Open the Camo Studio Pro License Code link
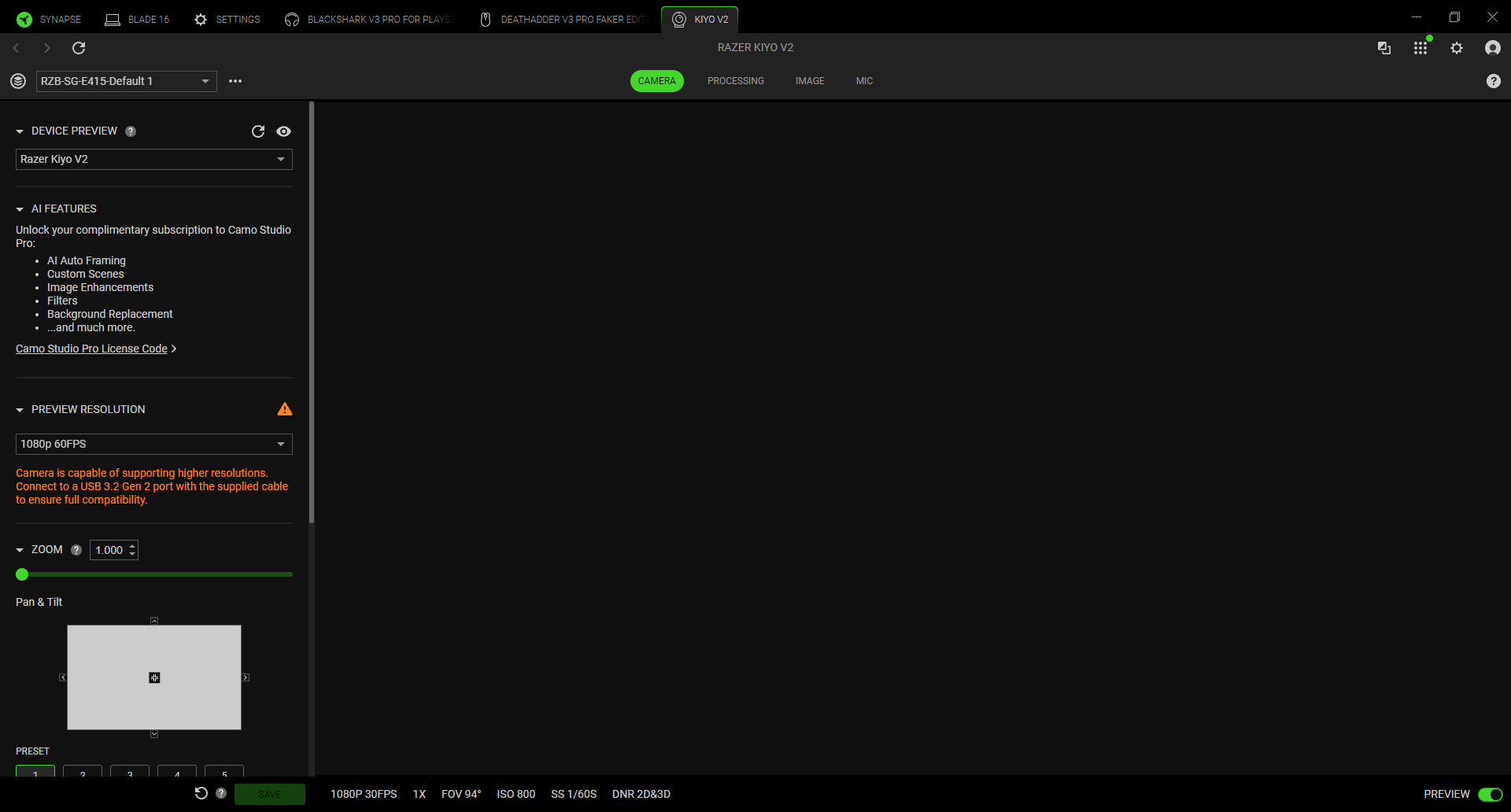The height and width of the screenshot is (812, 1511). coord(91,349)
